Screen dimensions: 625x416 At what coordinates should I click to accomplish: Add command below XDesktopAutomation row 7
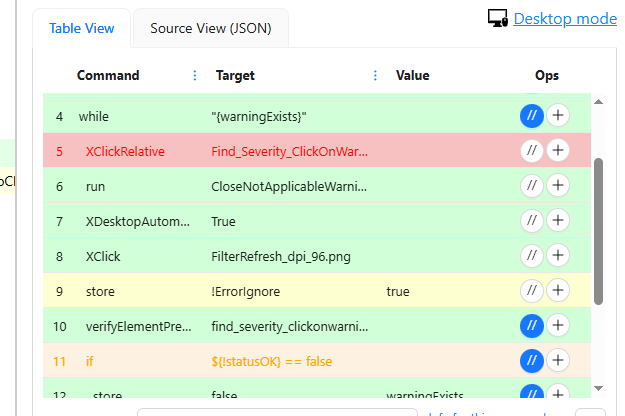point(558,221)
